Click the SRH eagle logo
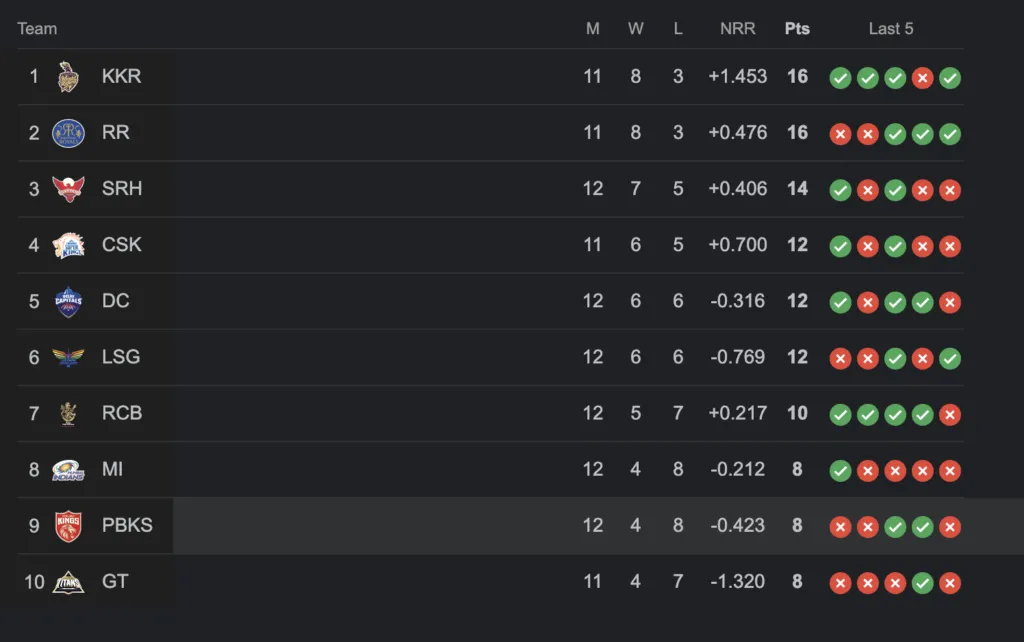The height and width of the screenshot is (642, 1024). click(x=68, y=189)
